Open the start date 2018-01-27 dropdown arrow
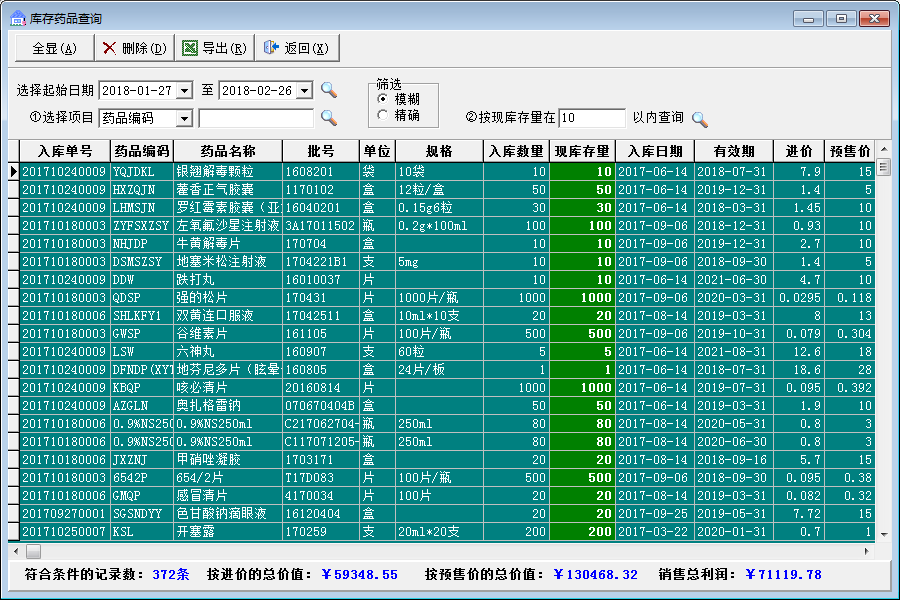 [x=184, y=91]
